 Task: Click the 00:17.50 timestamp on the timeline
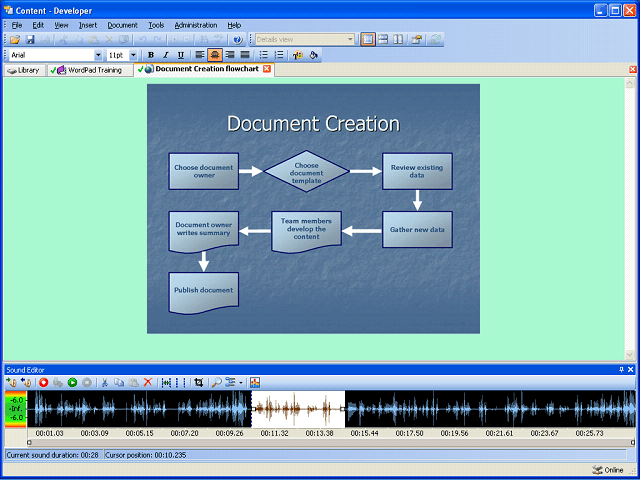pyautogui.click(x=409, y=433)
